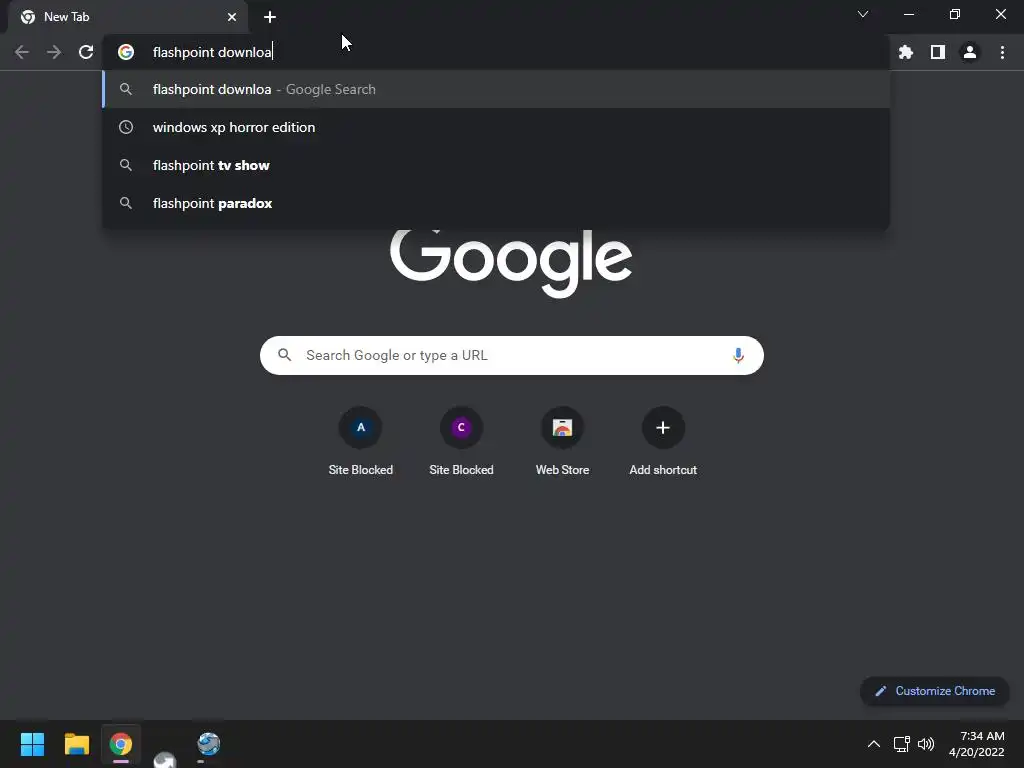This screenshot has height=768, width=1024.
Task: Click the magnifier icon in Google search box
Action: (284, 355)
